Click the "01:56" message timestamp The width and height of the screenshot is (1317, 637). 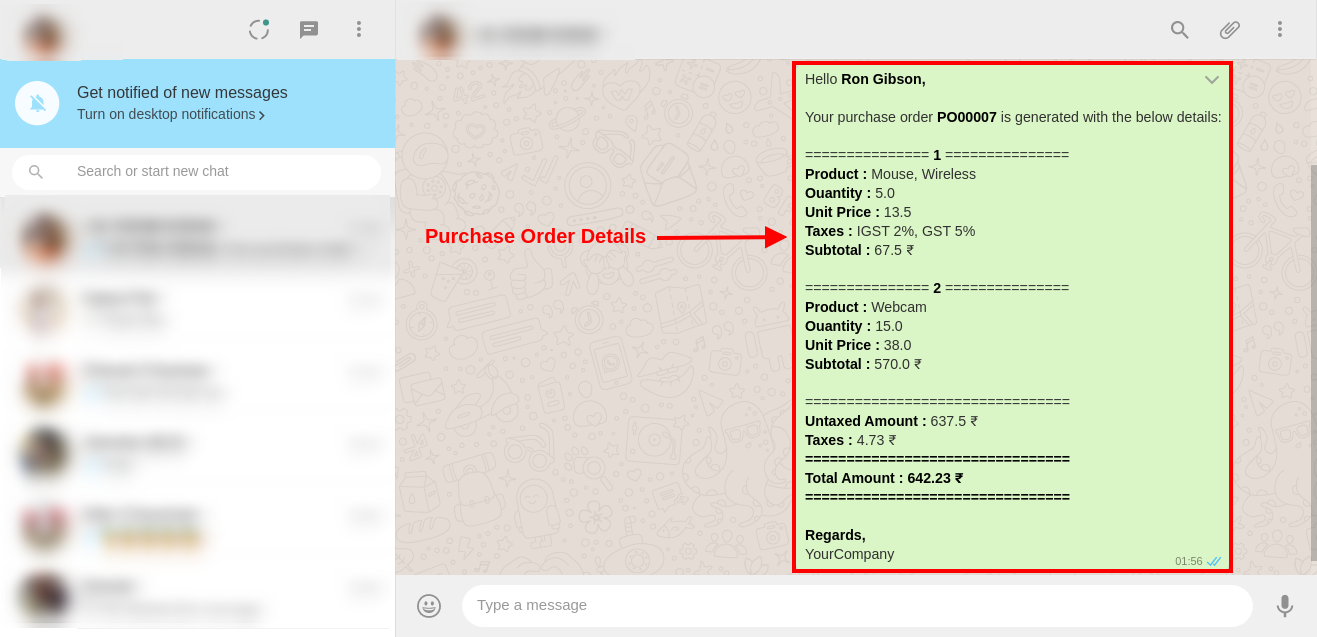coord(1188,561)
